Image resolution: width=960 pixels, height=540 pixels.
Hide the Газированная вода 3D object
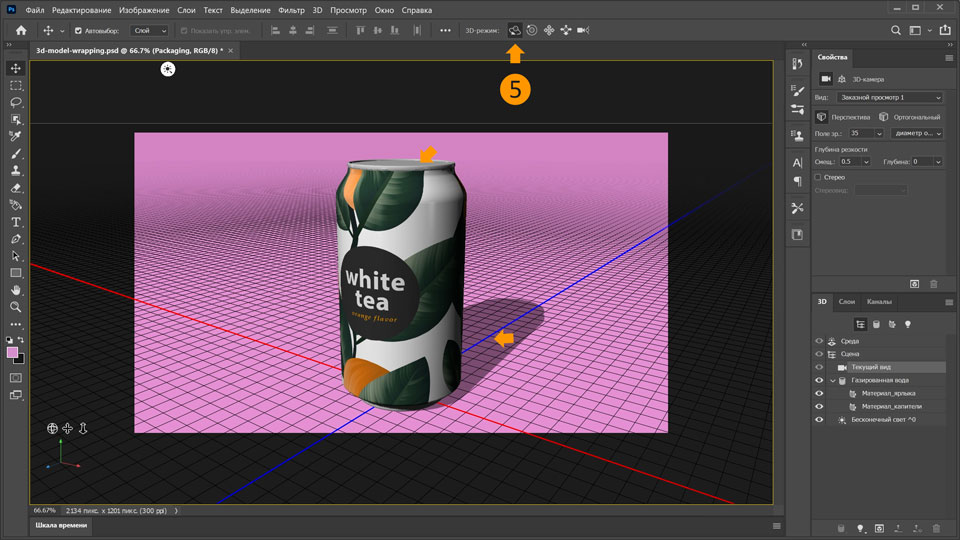tap(819, 381)
